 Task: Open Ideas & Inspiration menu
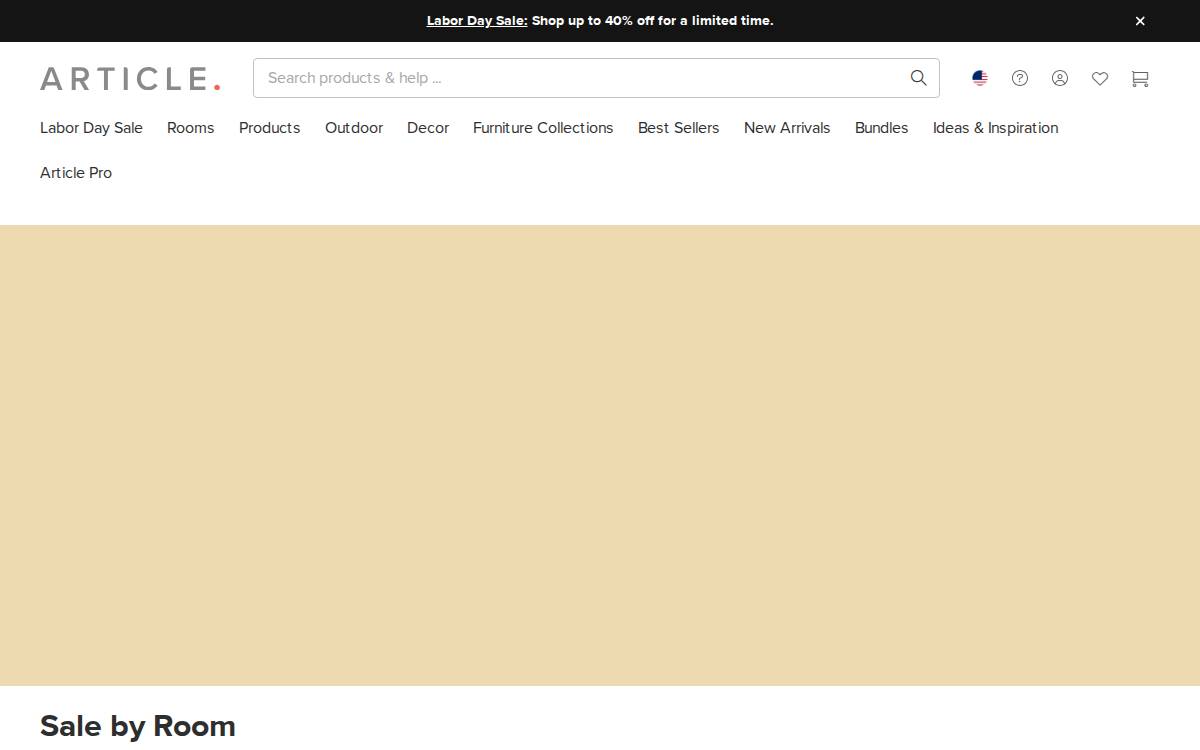[996, 128]
